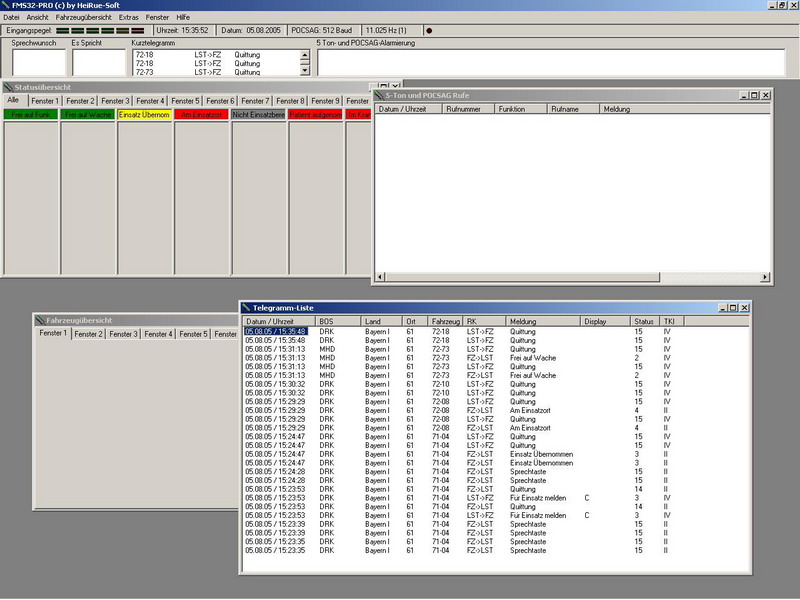Click the Rufnummer column header
The image size is (800, 600).
tap(467, 109)
